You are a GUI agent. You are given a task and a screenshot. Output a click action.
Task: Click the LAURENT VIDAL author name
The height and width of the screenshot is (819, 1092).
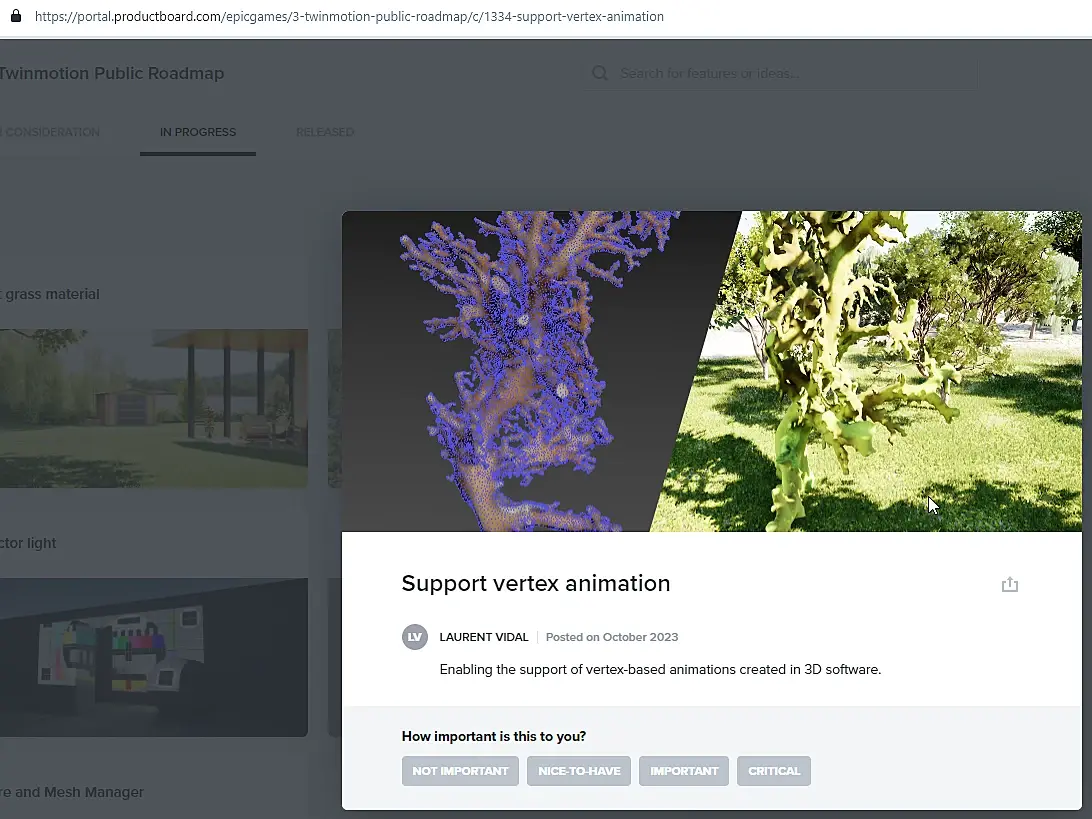click(484, 637)
